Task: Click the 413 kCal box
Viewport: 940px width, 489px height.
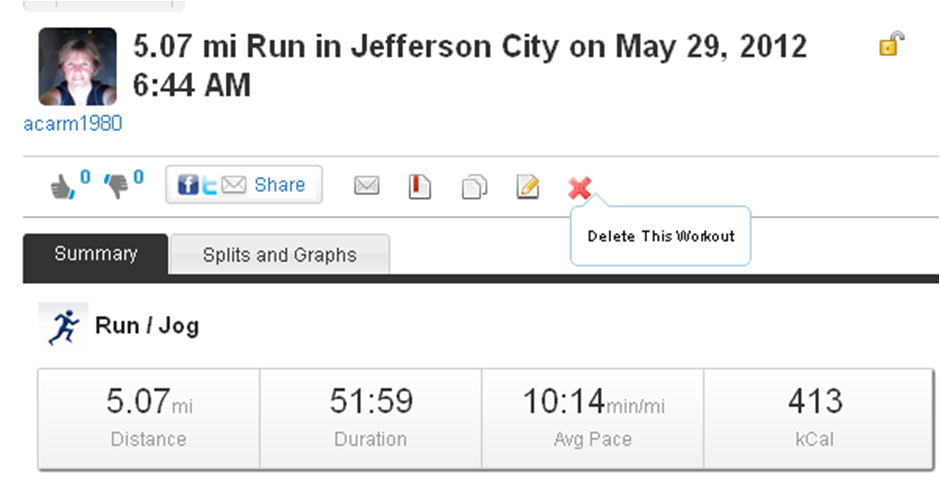Action: pos(814,418)
